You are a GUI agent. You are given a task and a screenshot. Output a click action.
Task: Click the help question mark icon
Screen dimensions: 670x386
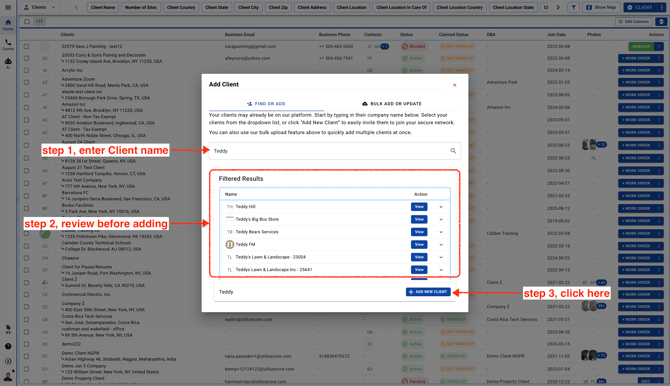click(x=8, y=346)
